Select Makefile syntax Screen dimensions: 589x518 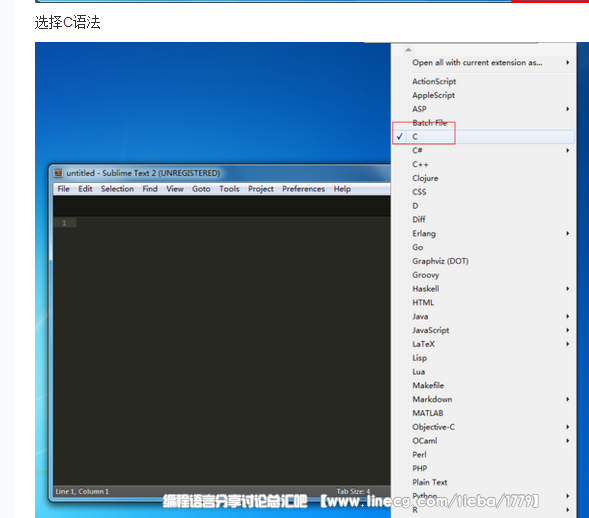483,385
